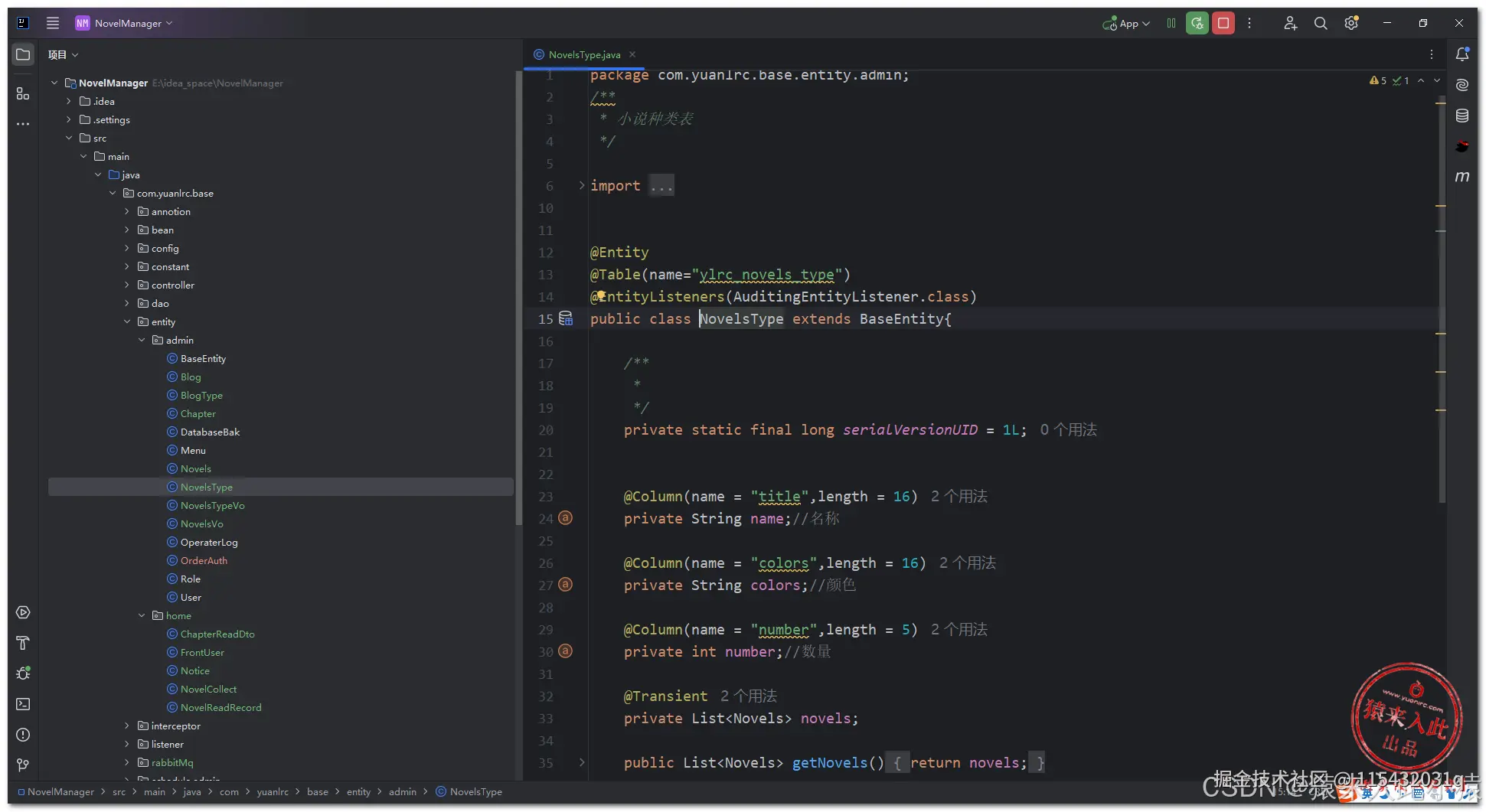Go to next highlighted problem arrow

(x=1437, y=80)
